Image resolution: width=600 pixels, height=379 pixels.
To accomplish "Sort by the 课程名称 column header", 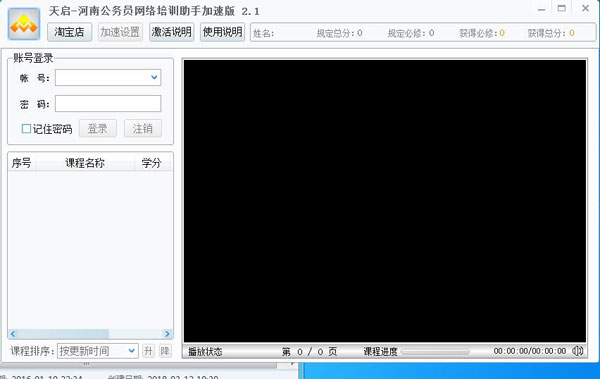I will coord(85,163).
